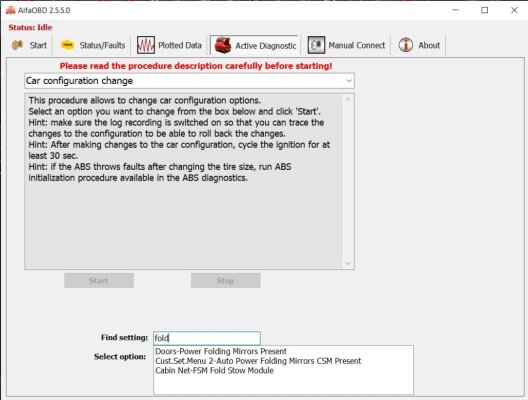Click the grayed Start procedure button
Viewport: 528px width, 400px height.
tap(99, 280)
